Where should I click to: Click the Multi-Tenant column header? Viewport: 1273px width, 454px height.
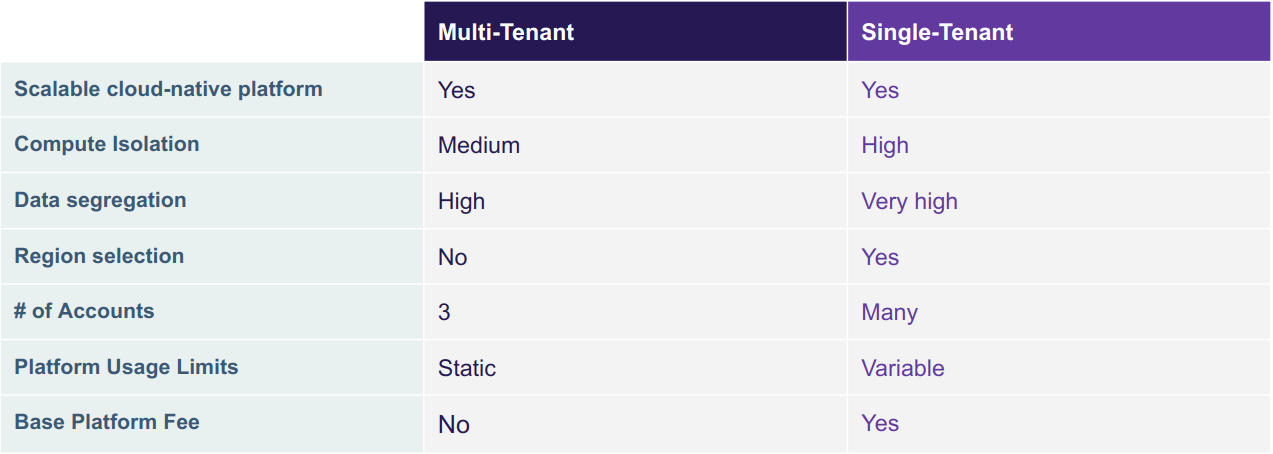[506, 32]
